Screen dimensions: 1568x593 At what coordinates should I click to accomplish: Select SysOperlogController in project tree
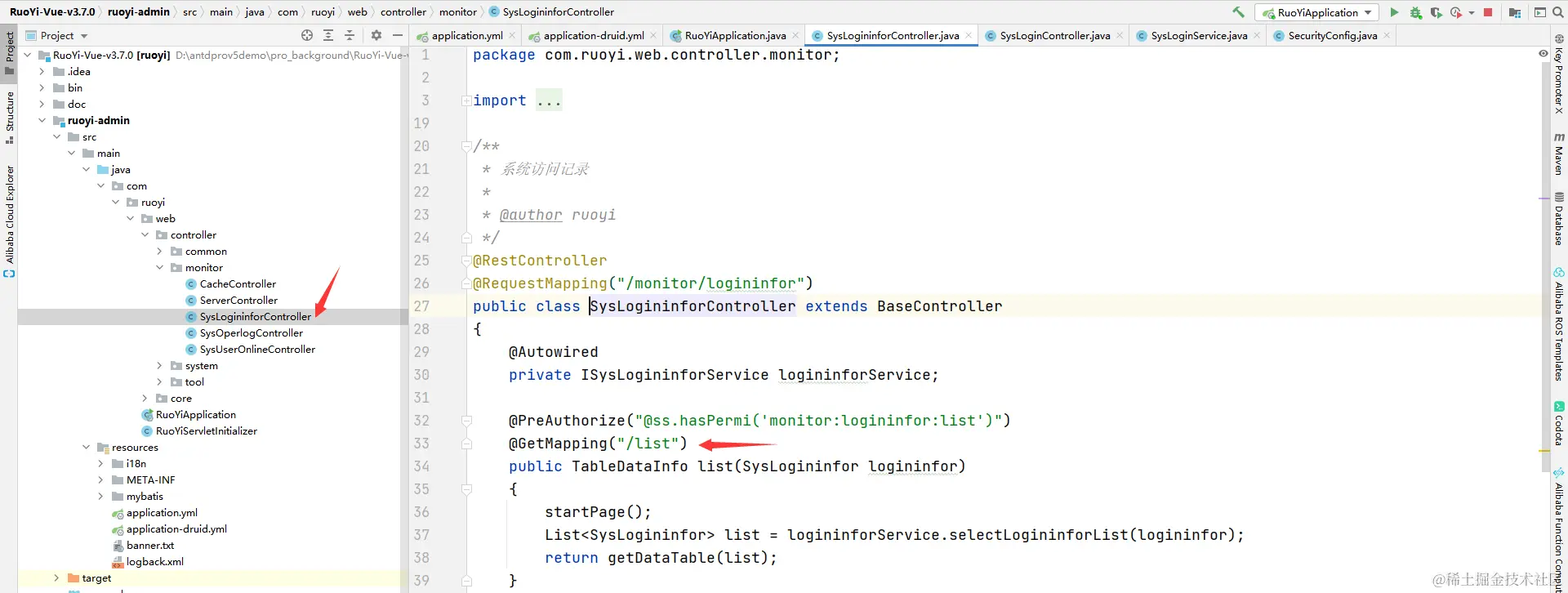click(252, 332)
